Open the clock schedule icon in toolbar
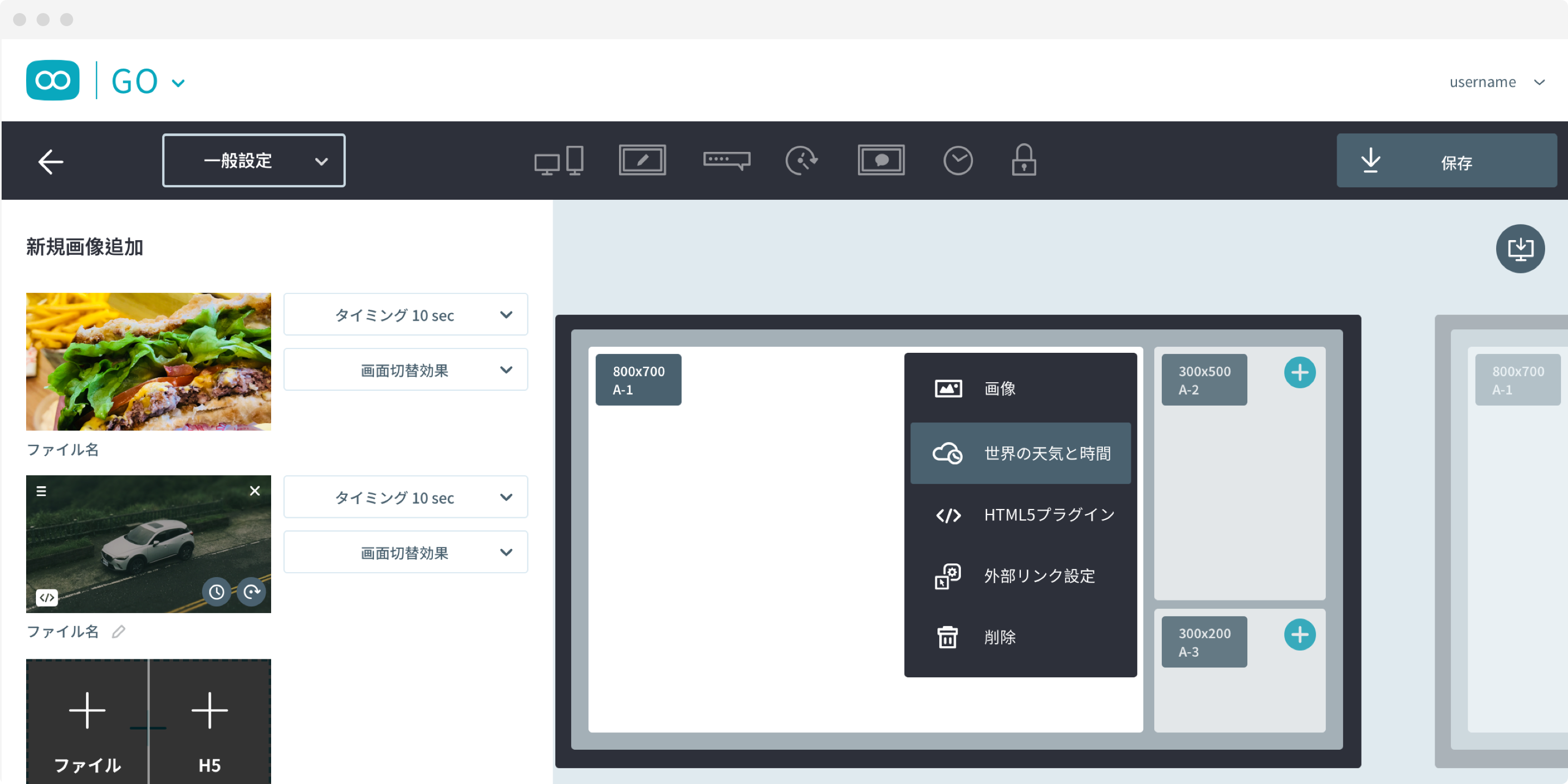1568x784 pixels. 958,161
